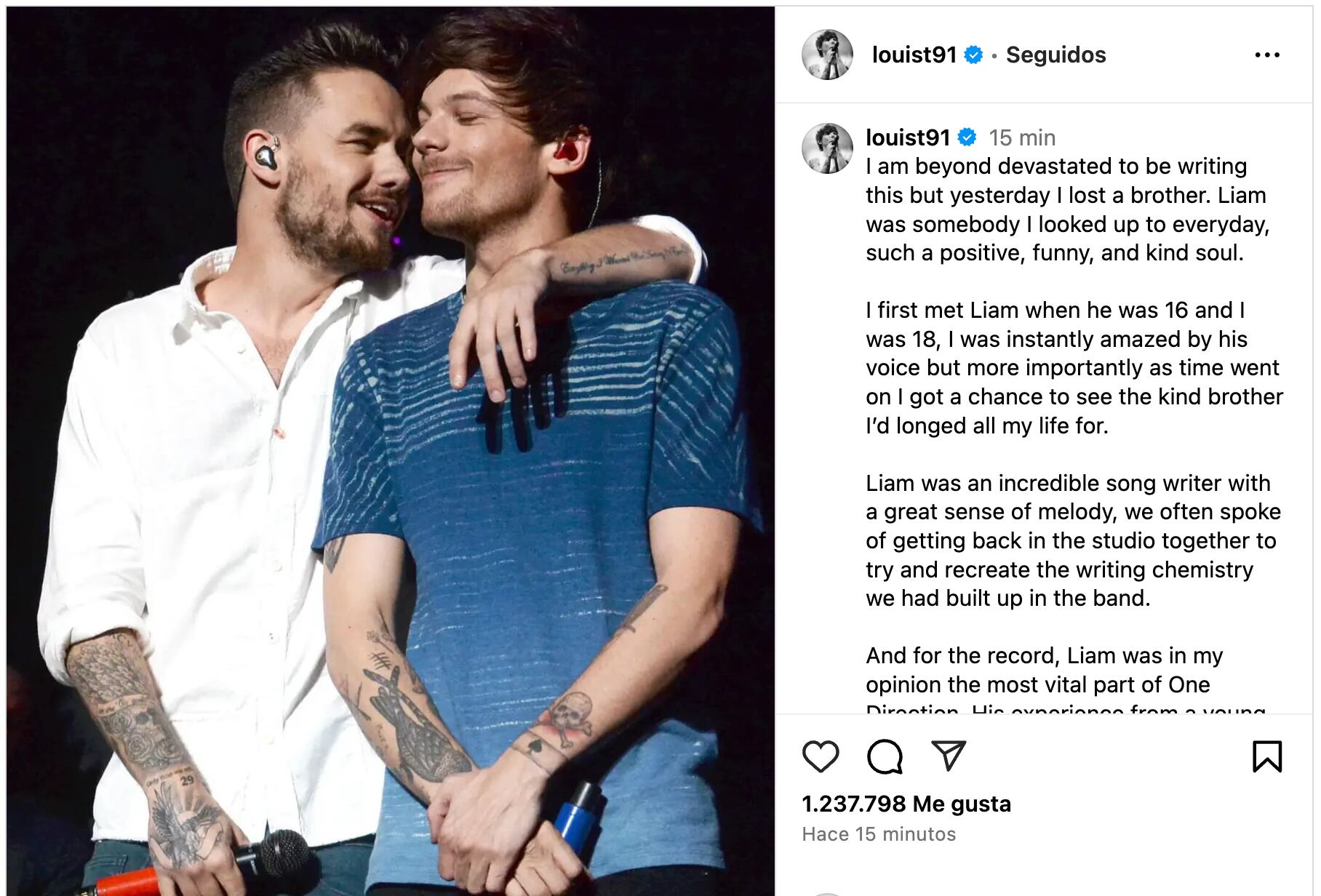Screen dimensions: 1321x896
Task: Click the verified badge beside caption username
Action: 967,137
